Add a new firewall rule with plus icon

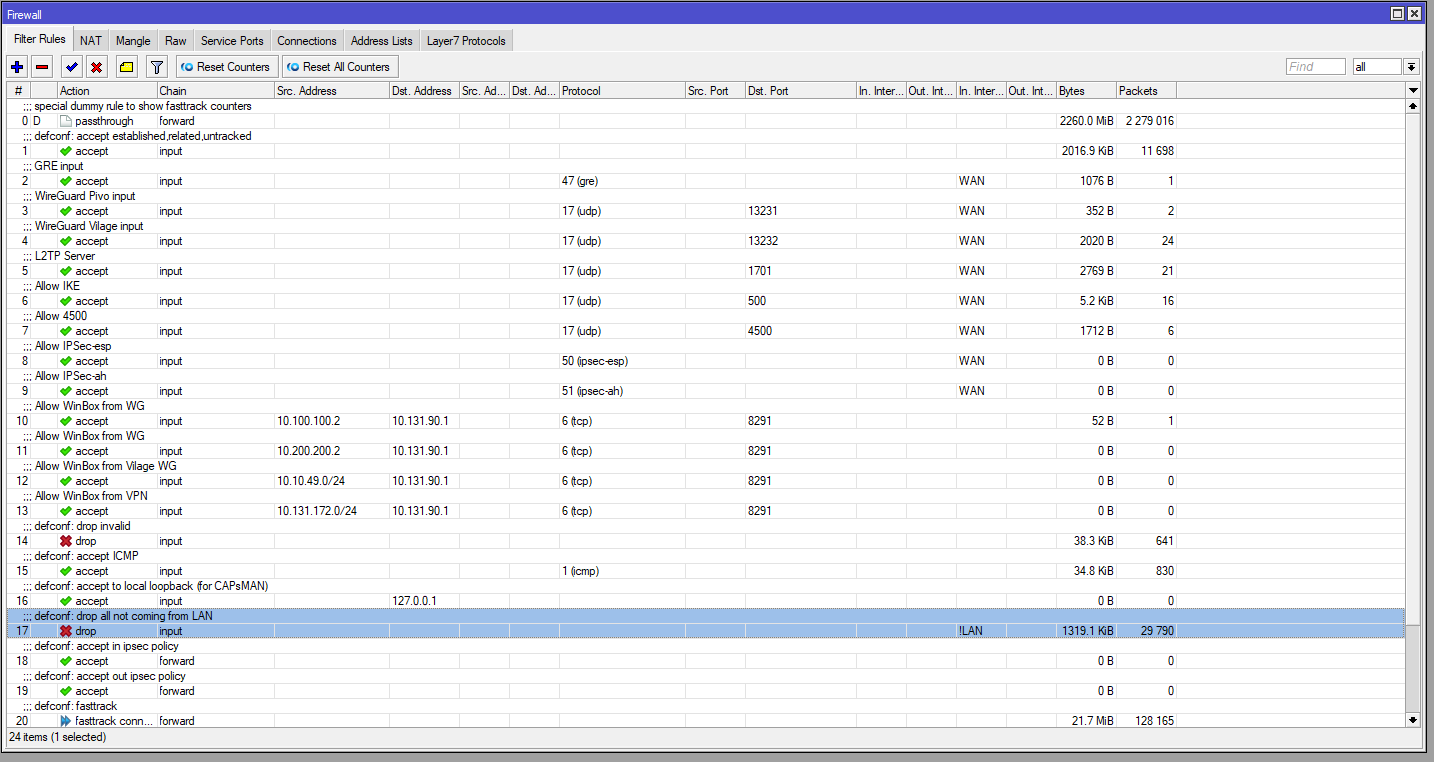pyautogui.click(x=17, y=67)
